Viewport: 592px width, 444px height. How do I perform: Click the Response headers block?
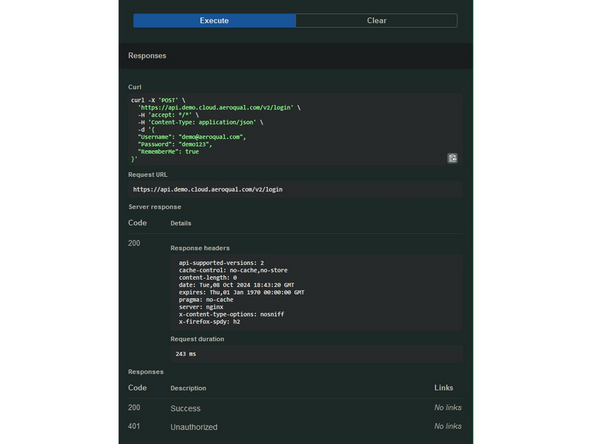coord(316,292)
